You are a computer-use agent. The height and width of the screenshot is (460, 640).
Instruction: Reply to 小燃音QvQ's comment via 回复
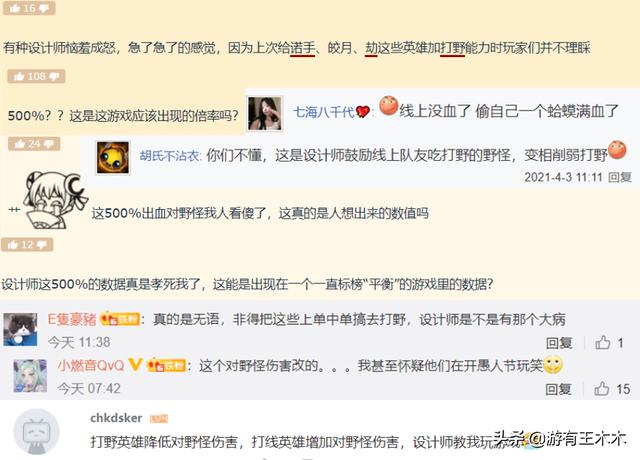pyautogui.click(x=558, y=389)
